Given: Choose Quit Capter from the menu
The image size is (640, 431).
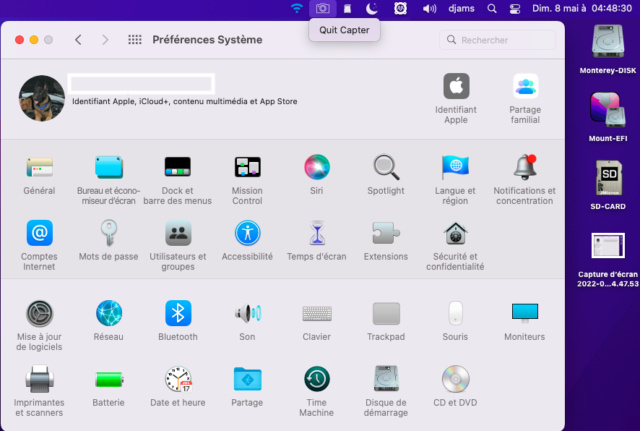Looking at the screenshot, I should [x=344, y=30].
